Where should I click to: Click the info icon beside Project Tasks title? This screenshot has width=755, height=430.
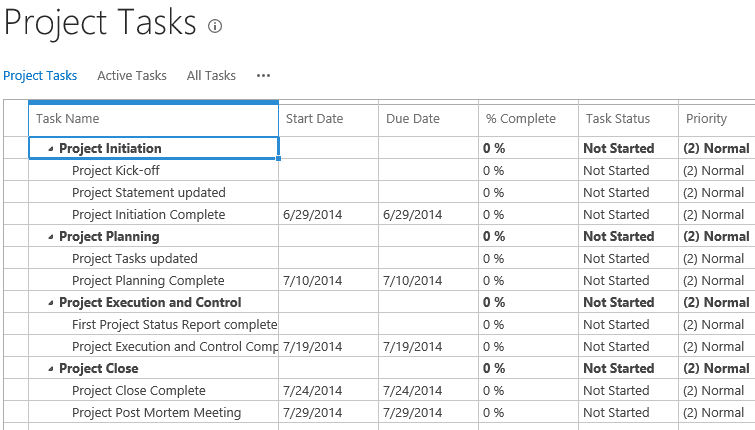click(215, 26)
